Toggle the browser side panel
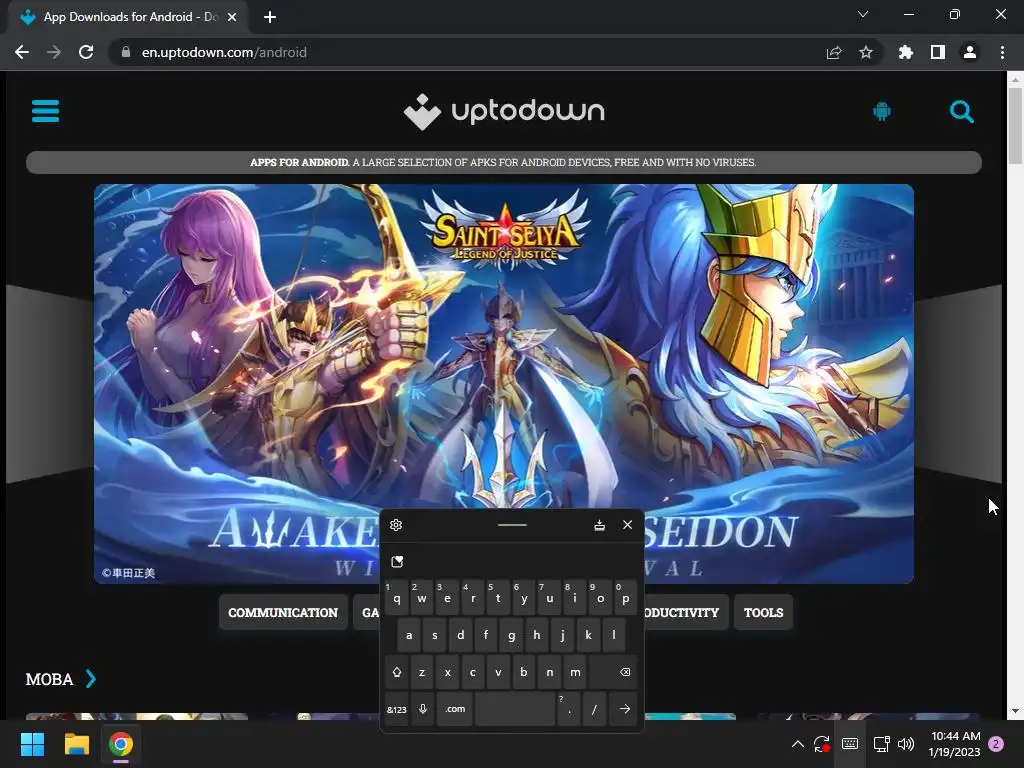Screen dimensions: 1024x768 pos(937,52)
